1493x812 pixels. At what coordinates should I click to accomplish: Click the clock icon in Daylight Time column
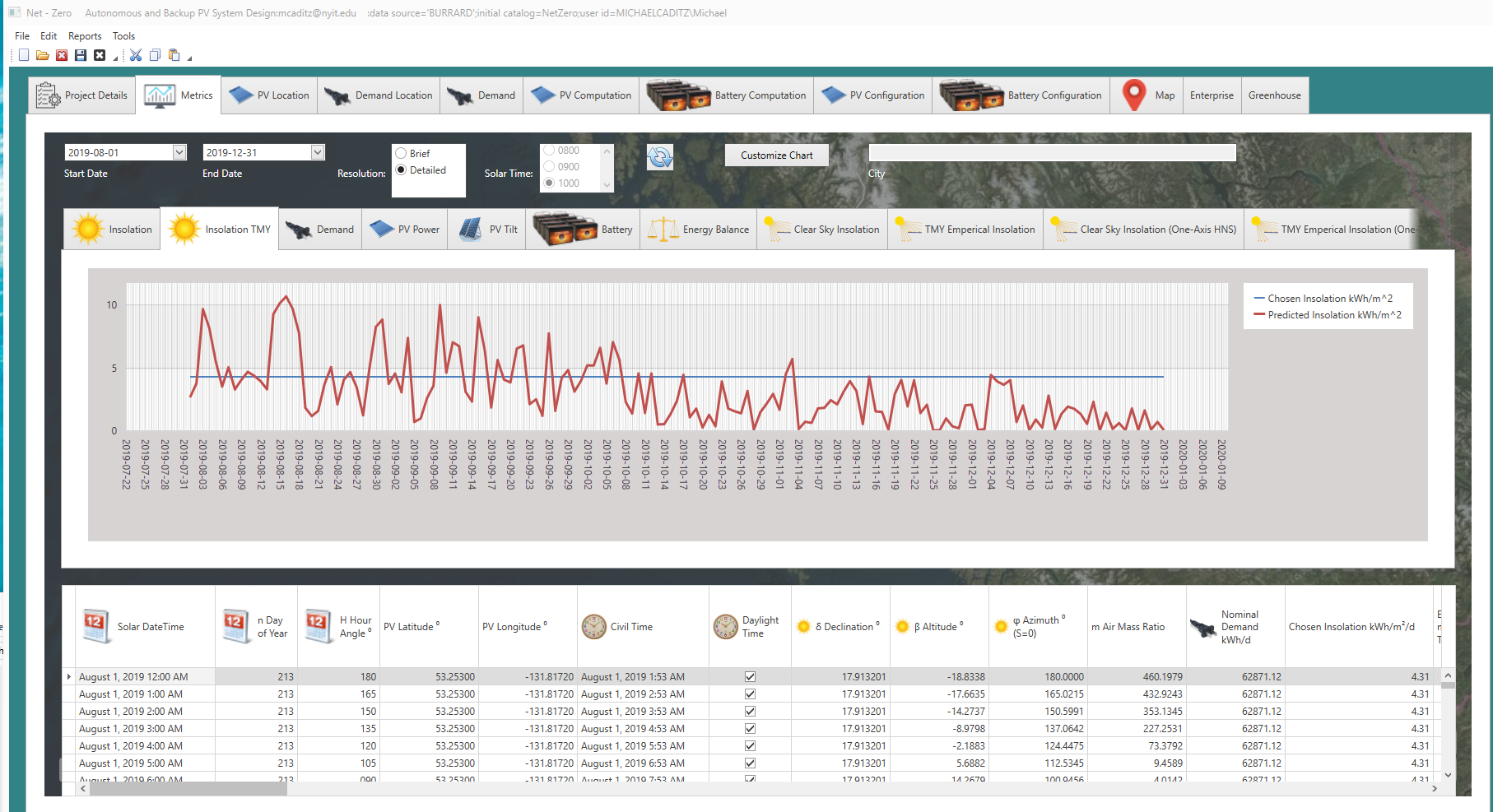click(x=726, y=627)
